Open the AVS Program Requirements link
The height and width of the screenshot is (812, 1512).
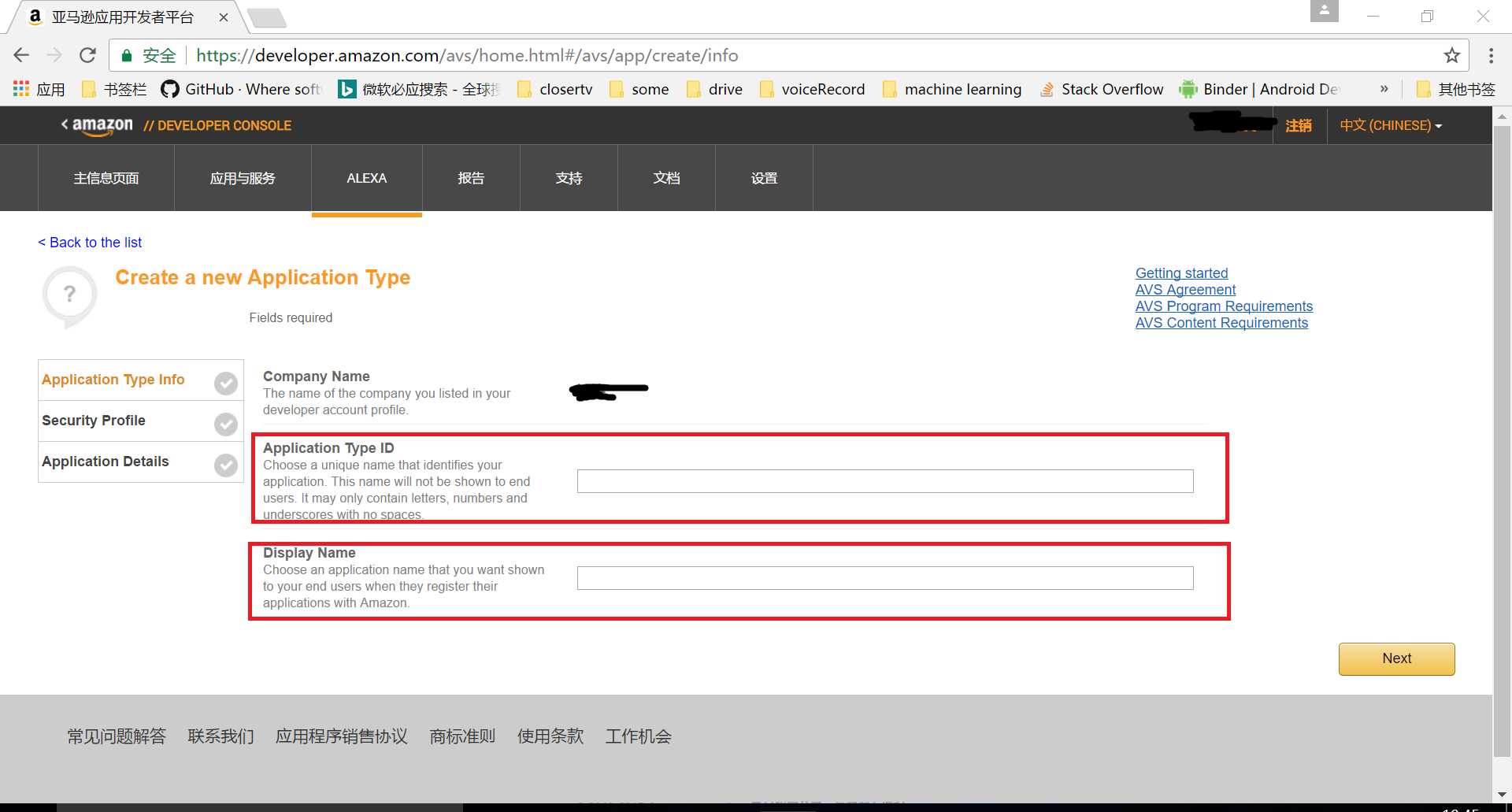click(1223, 306)
